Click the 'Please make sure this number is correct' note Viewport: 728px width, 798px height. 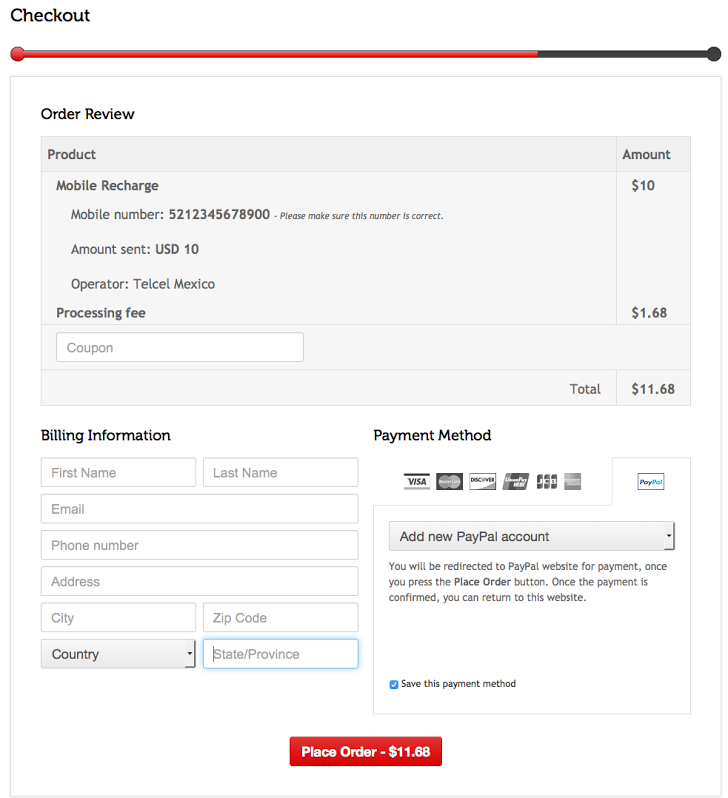click(x=361, y=216)
